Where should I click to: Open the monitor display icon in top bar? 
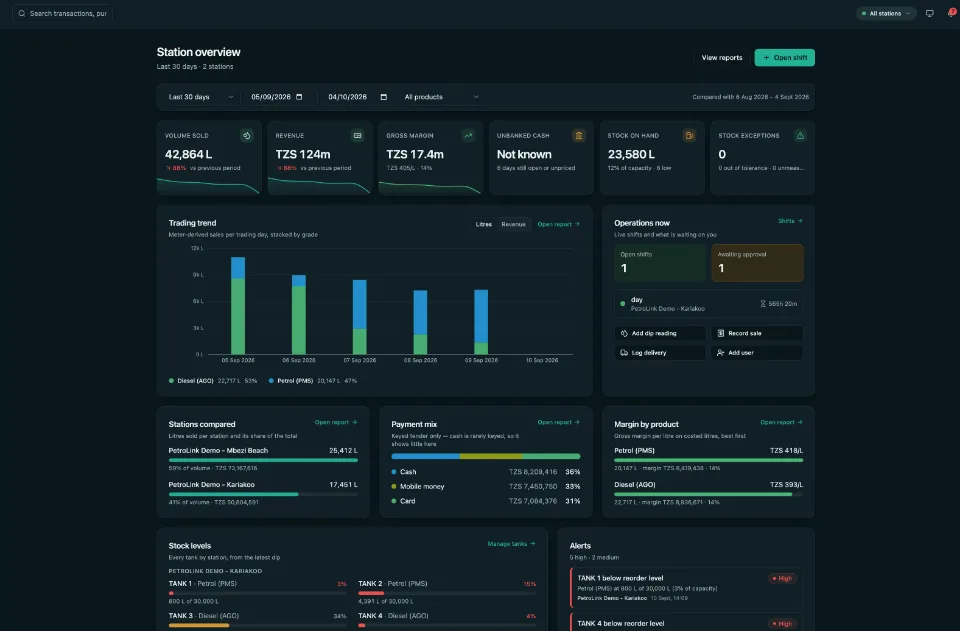click(929, 13)
